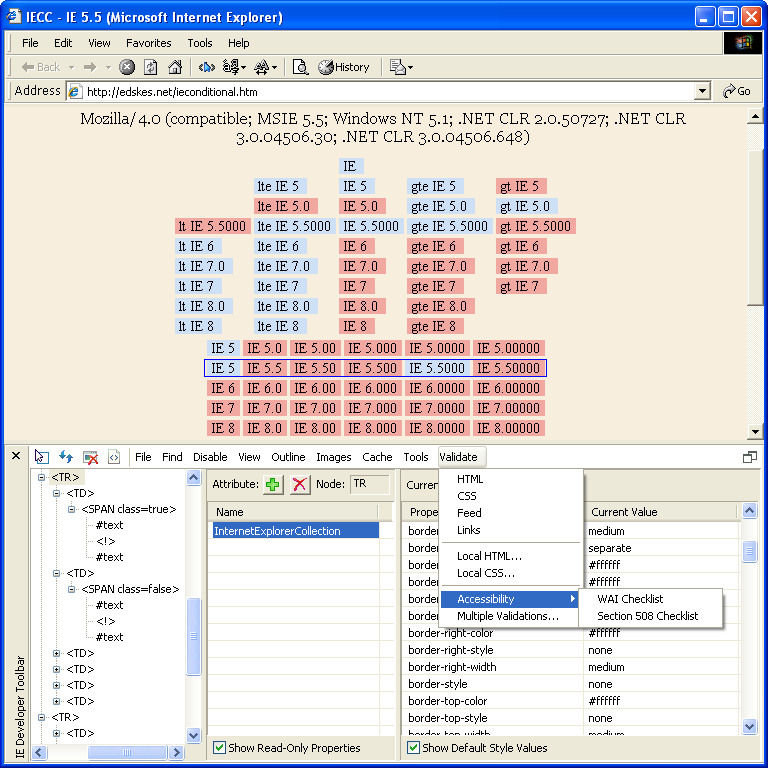Toggle Show Read-Only Properties checkbox
Screen dimensions: 768x768
[x=220, y=748]
